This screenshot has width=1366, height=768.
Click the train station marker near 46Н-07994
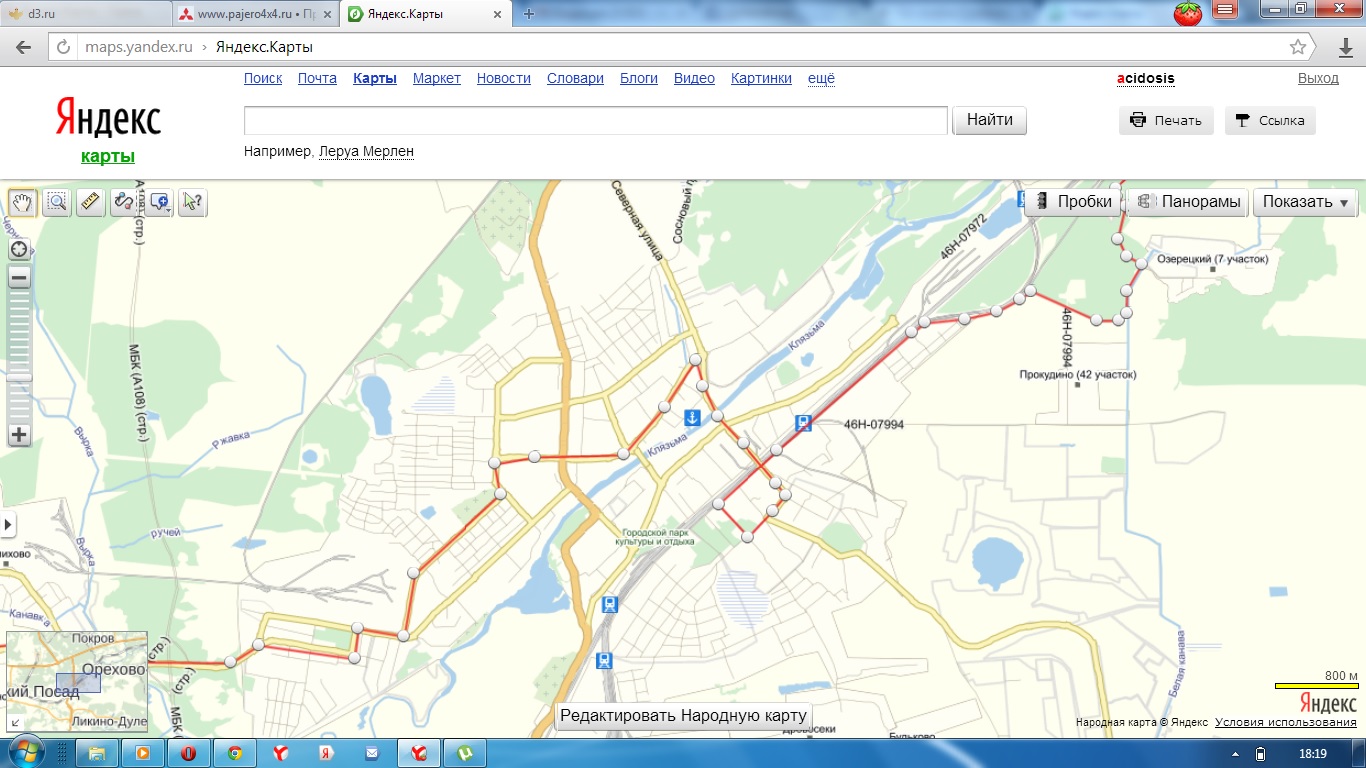803,423
